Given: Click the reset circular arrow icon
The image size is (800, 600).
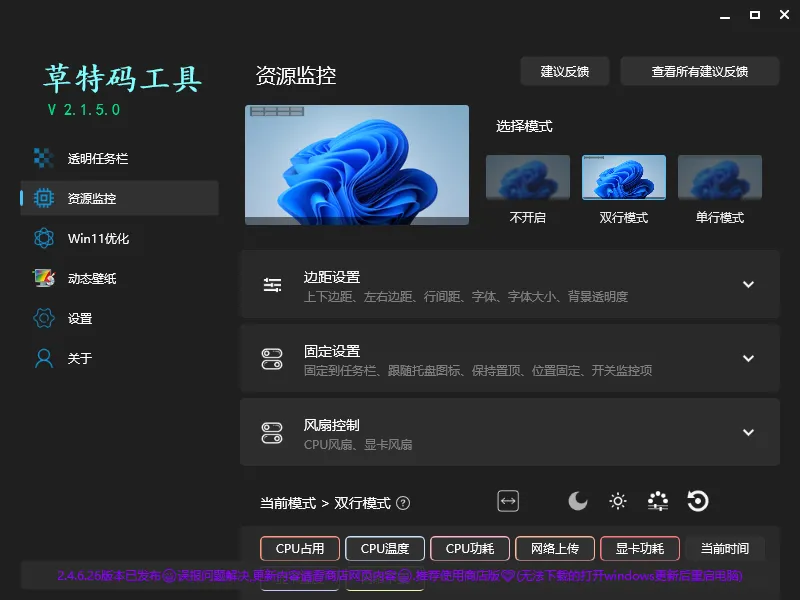Looking at the screenshot, I should [697, 501].
